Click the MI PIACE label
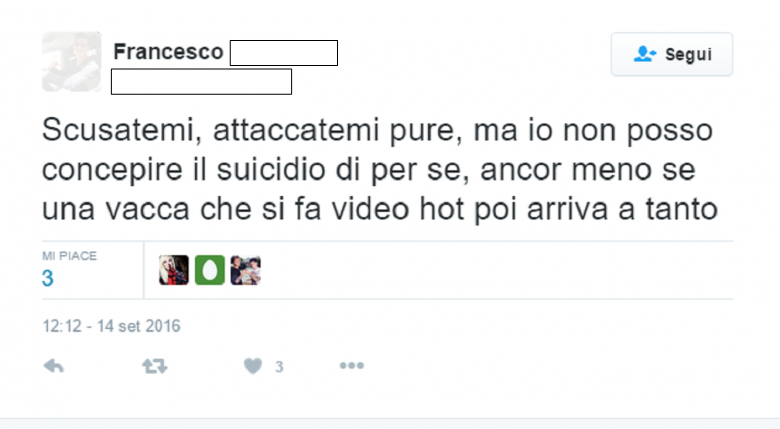This screenshot has width=780, height=429. pos(70,256)
